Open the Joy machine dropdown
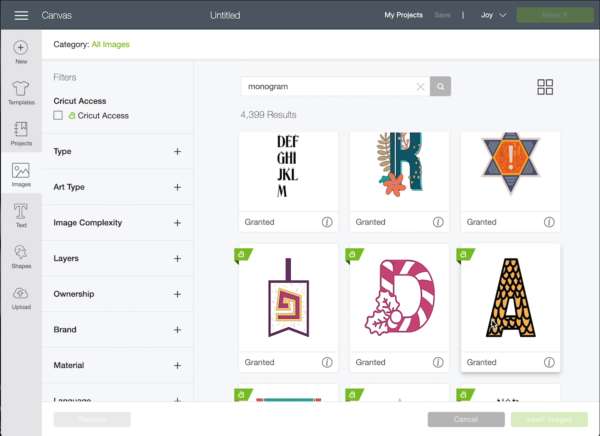Screen dimensions: 600x436 [x=494, y=15]
